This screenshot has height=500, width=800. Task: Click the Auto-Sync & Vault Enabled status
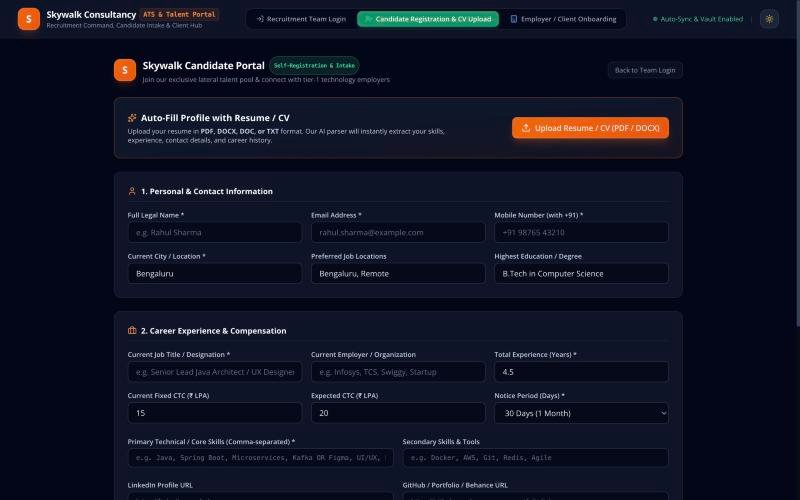click(x=697, y=19)
